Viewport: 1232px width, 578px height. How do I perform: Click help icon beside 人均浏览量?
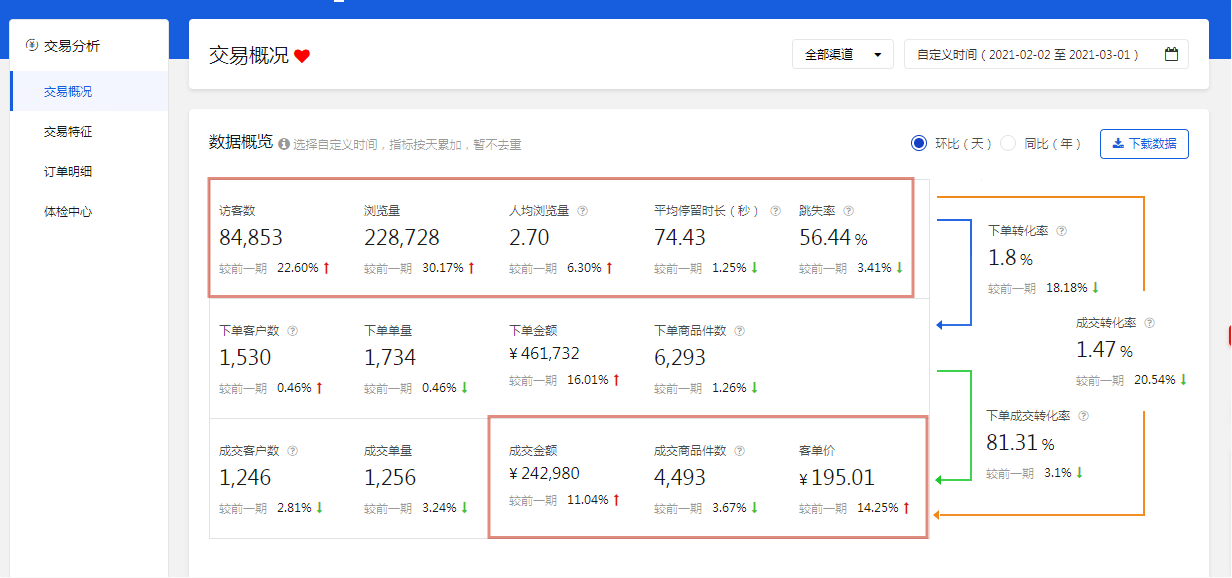[583, 211]
